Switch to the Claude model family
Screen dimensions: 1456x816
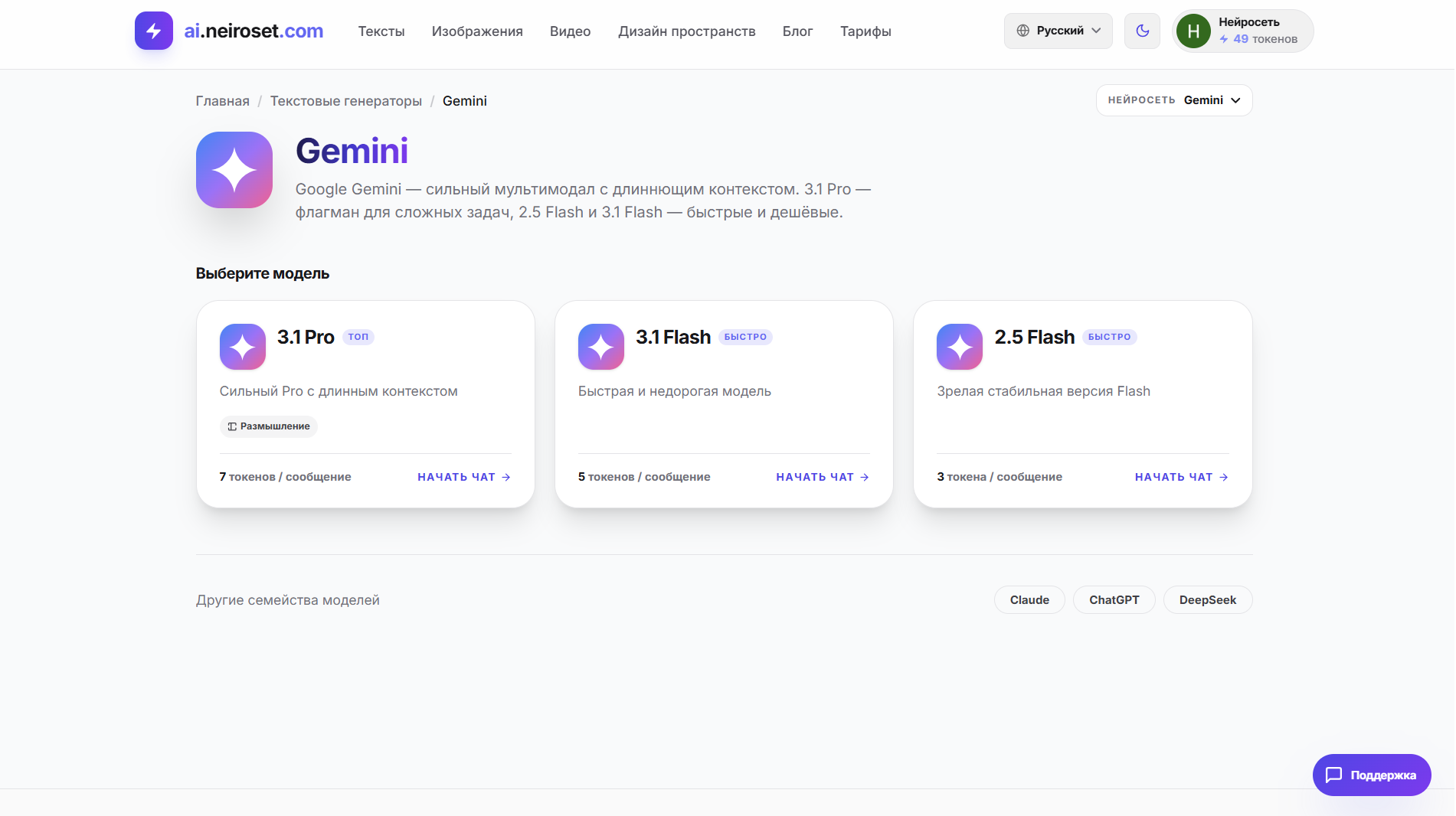click(1029, 600)
